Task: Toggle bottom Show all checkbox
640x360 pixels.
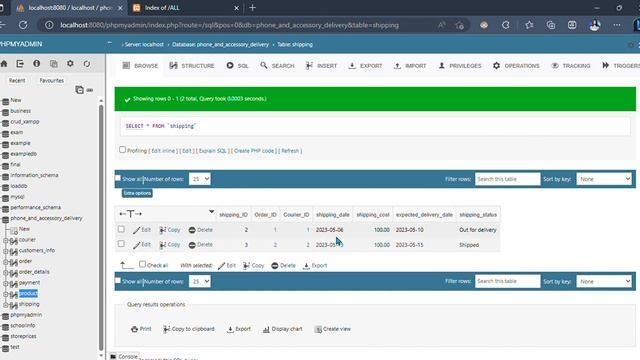Action: [118, 280]
